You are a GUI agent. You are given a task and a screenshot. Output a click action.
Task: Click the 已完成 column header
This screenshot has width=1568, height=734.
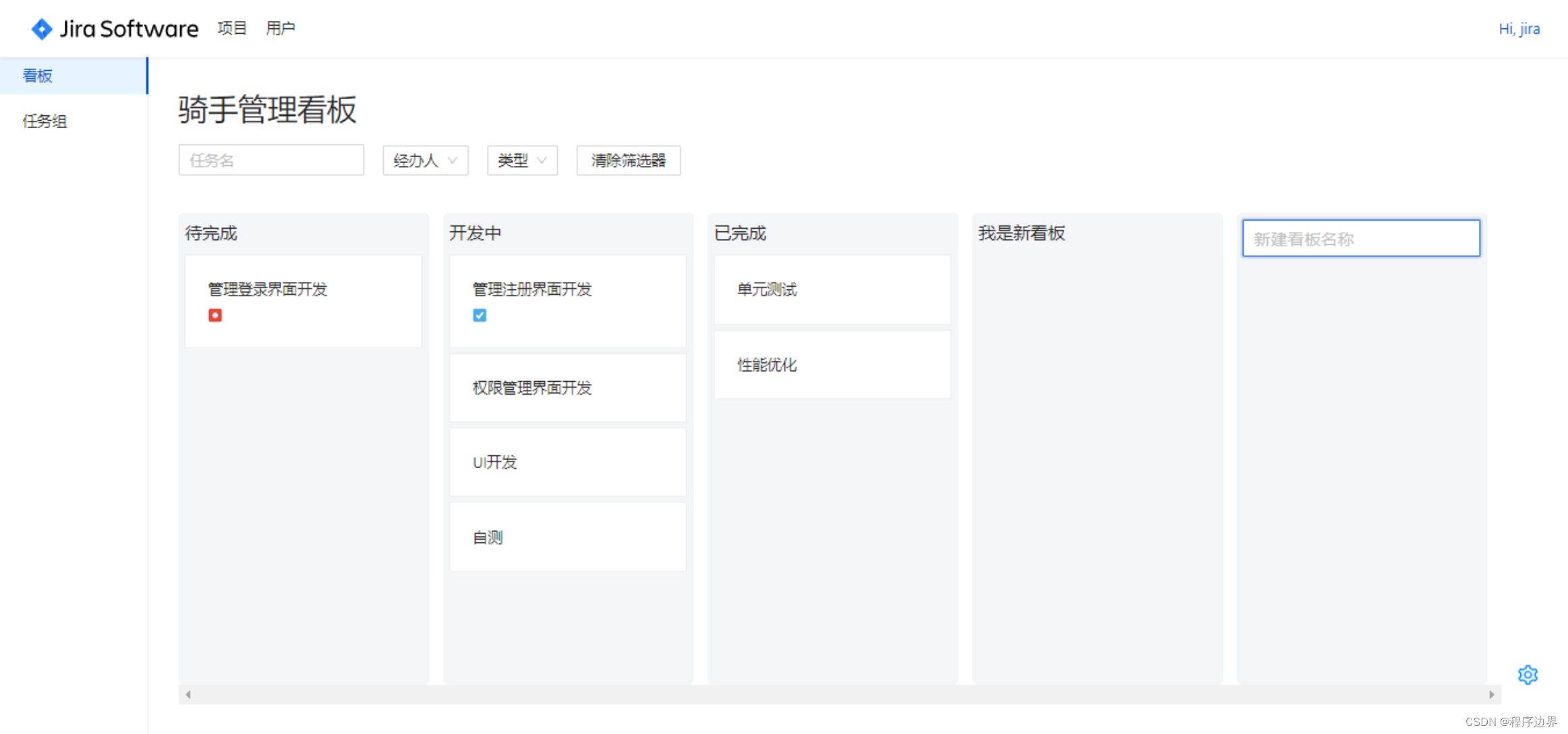coord(740,233)
